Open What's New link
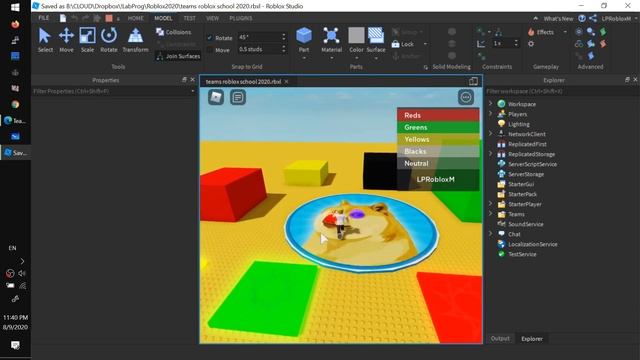 tap(558, 19)
